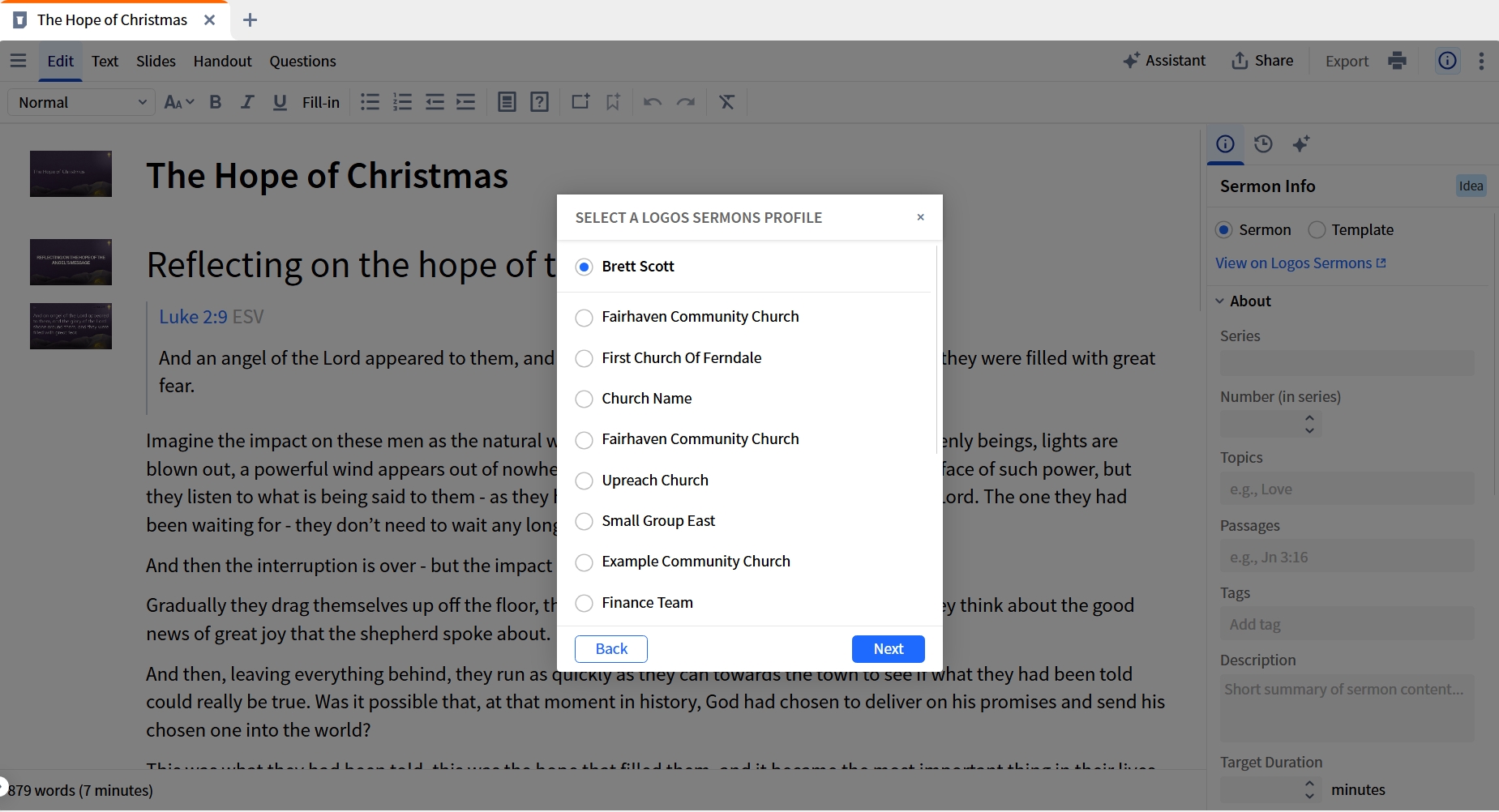Select the Reflecting on the hope slide thumbnail

tap(71, 262)
